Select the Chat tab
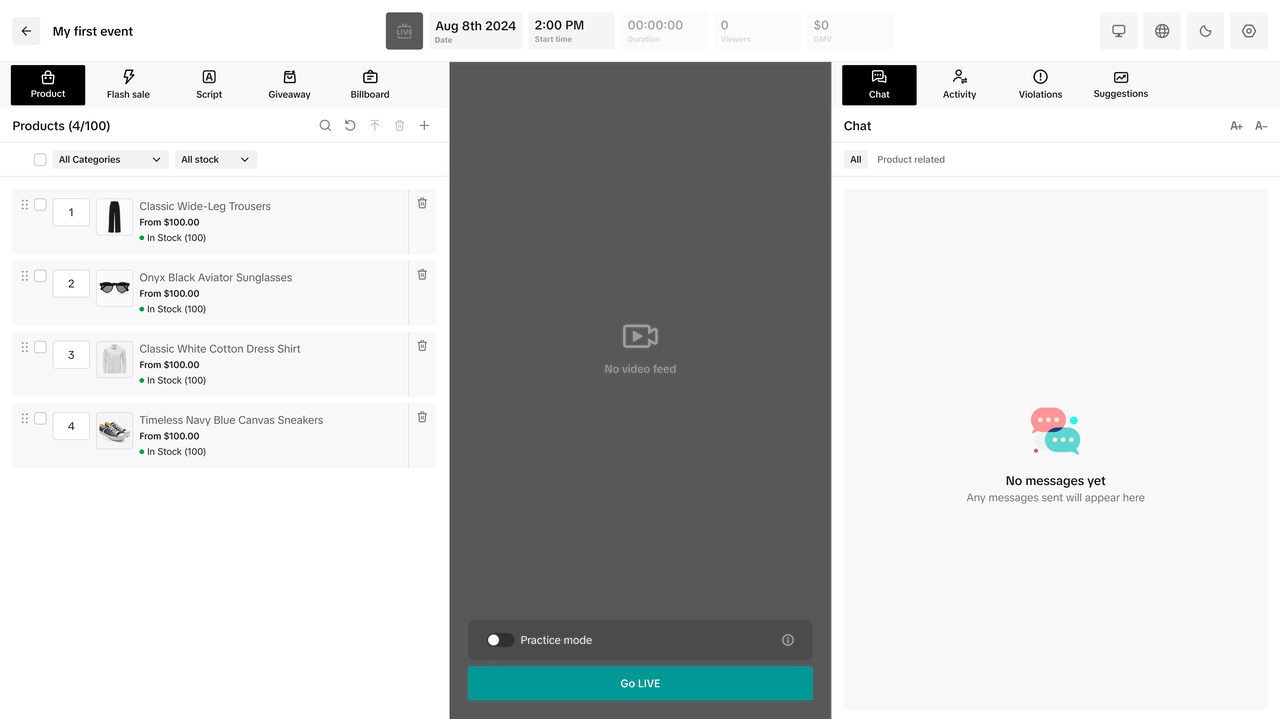Viewport: 1280px width, 719px height. (879, 85)
